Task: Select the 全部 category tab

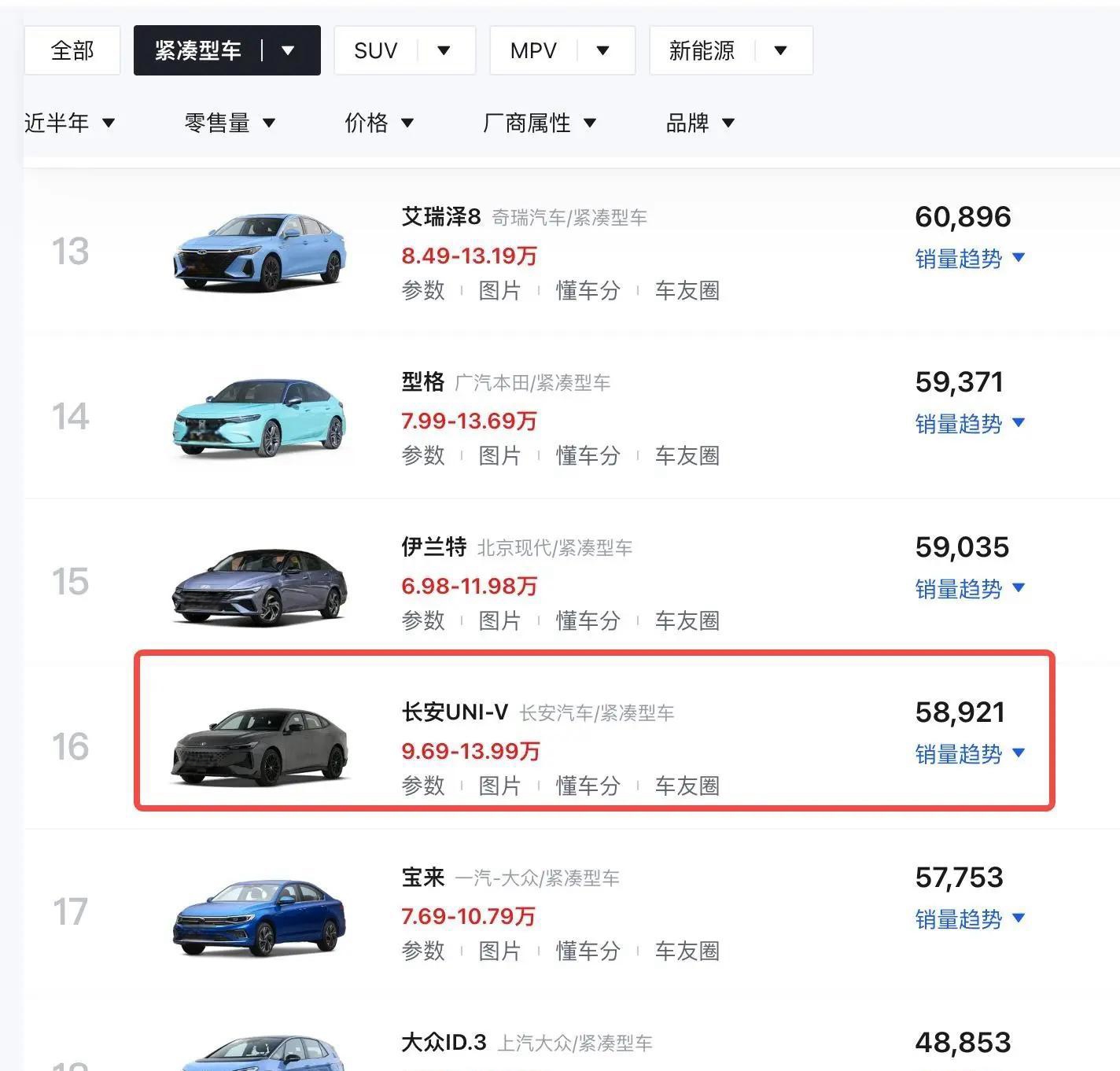Action: point(72,51)
